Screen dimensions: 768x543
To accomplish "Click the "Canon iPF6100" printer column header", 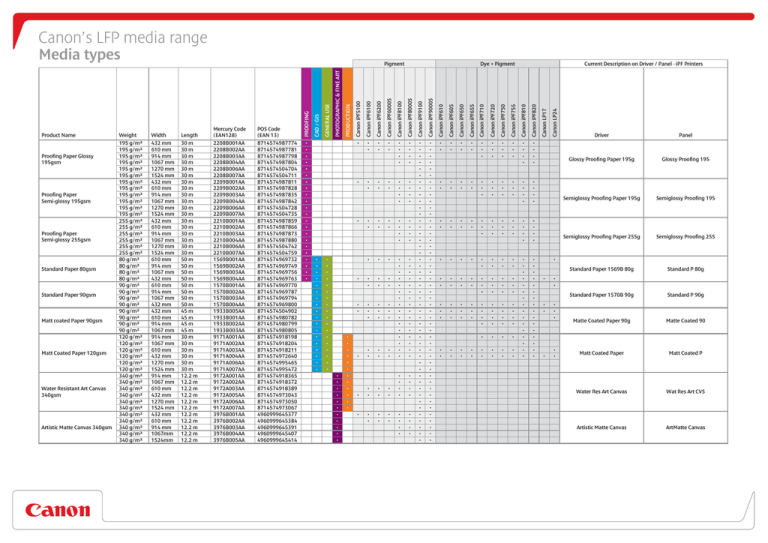I will 368,119.
